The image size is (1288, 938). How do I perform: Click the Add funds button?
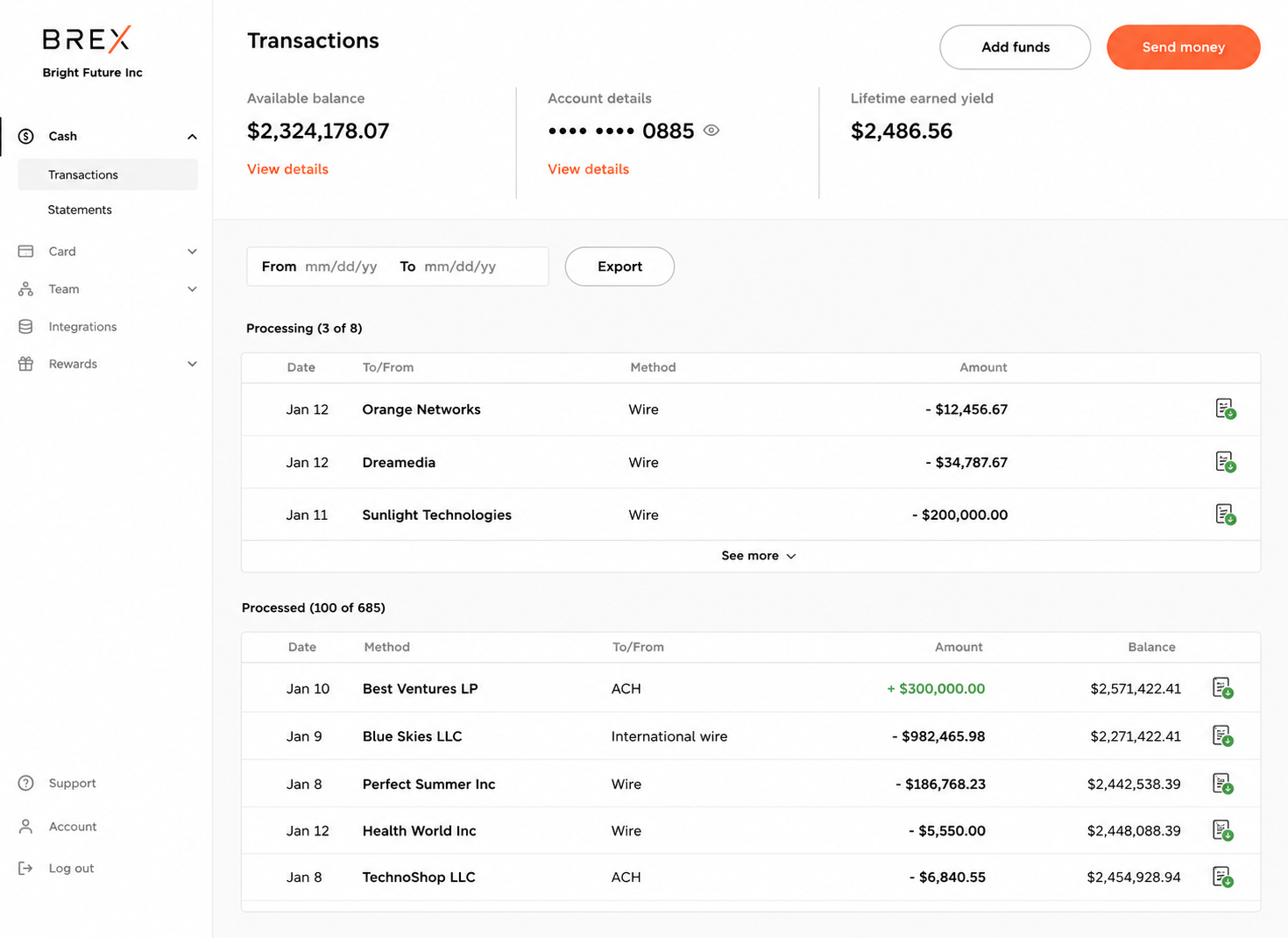coord(1016,47)
